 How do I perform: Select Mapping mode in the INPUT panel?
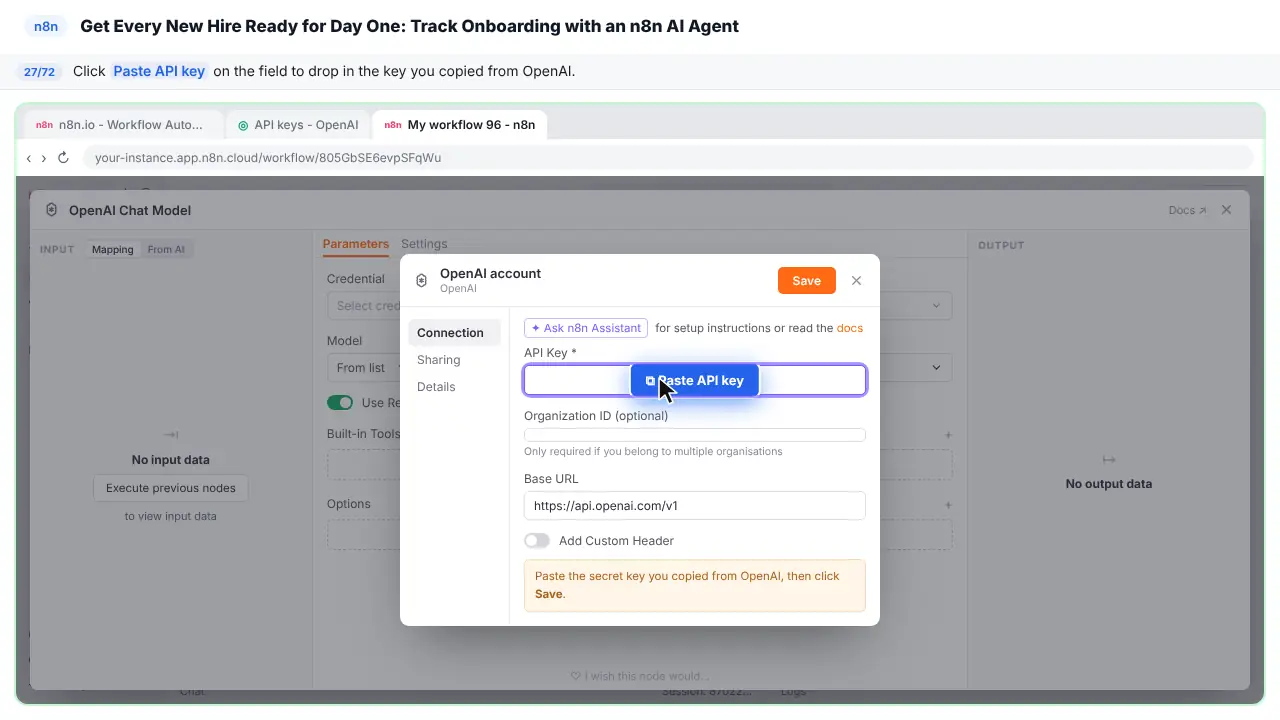113,249
